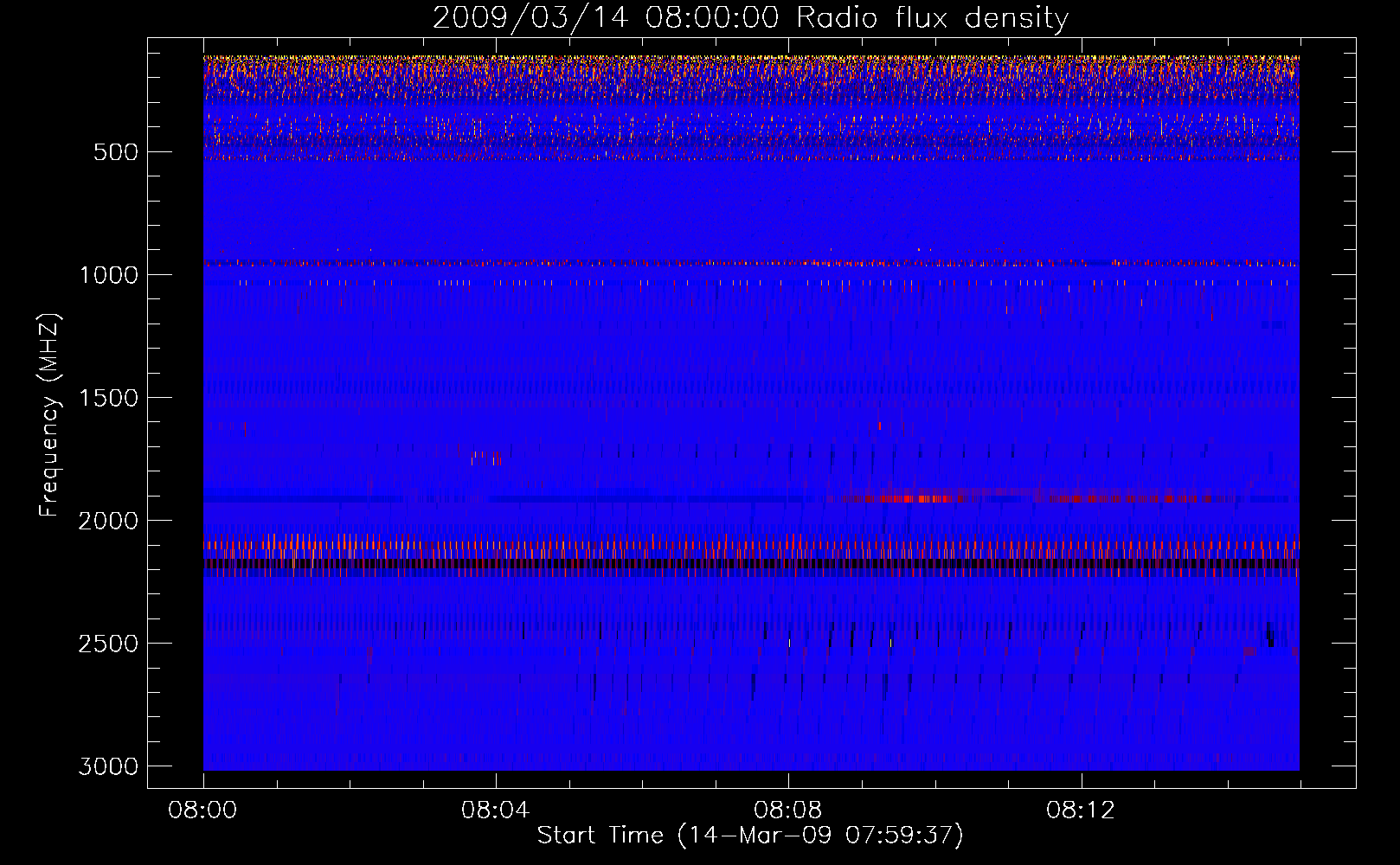Click the 08:04 time tick label
The image size is (1400, 865).
pos(496,811)
